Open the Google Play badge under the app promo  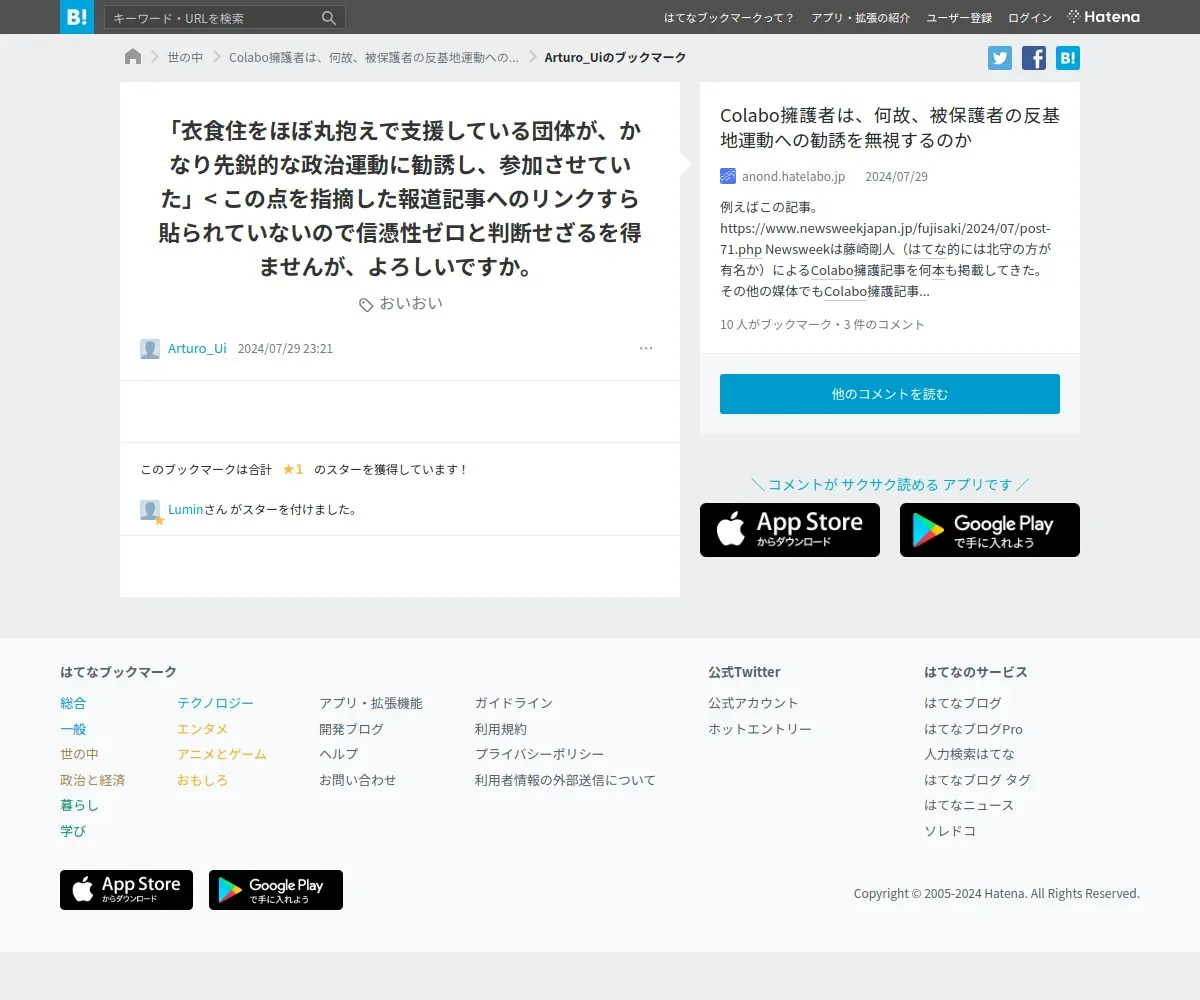[x=990, y=530]
